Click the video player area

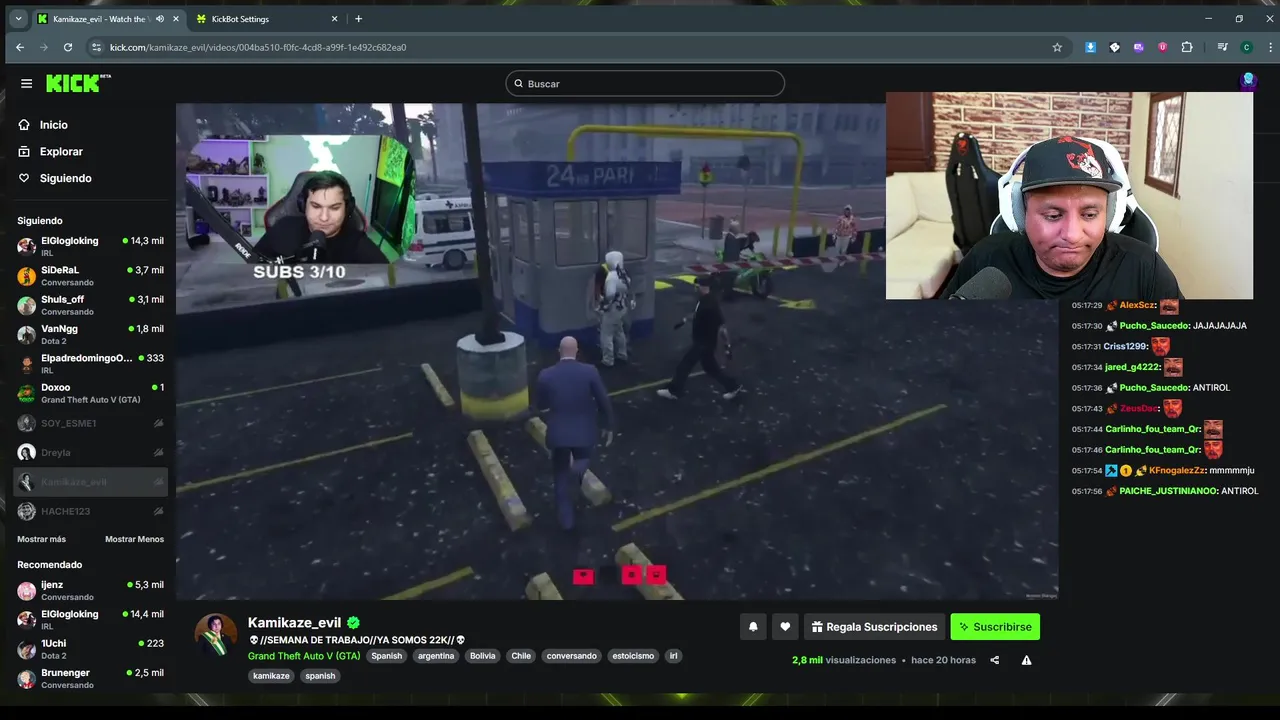[617, 351]
